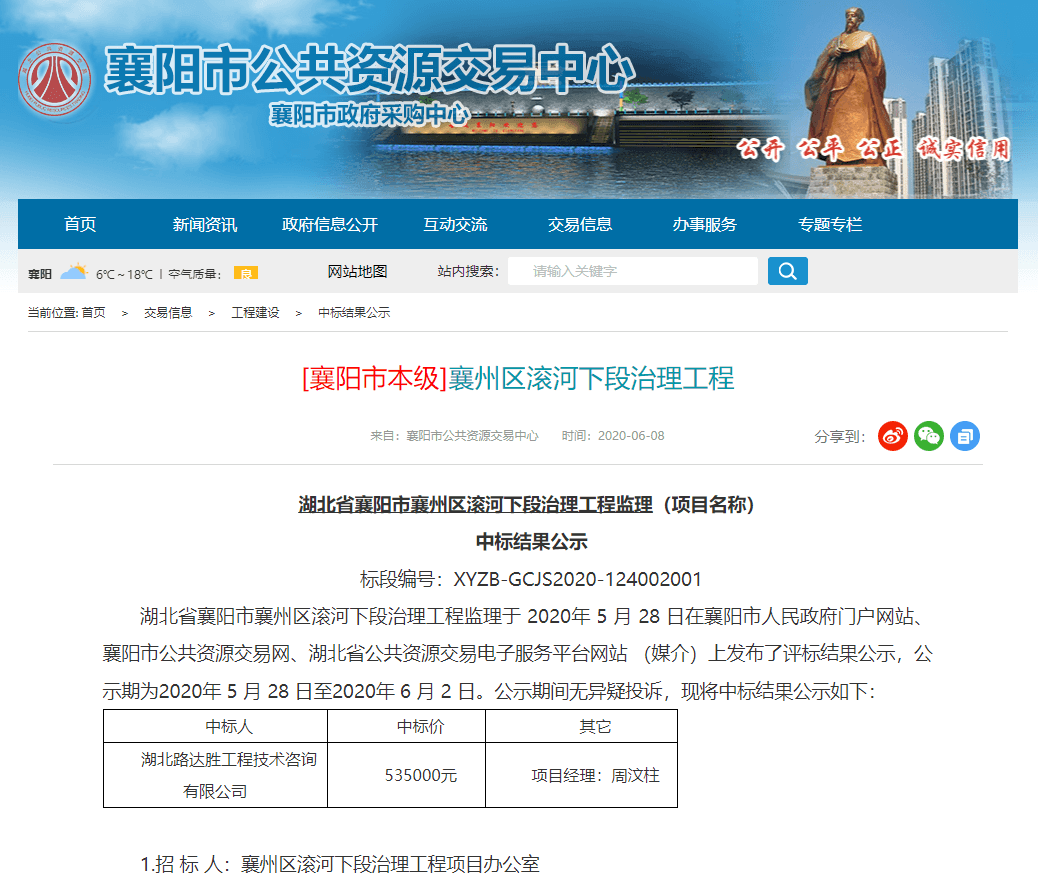This screenshot has width=1038, height=879.
Task: Navigate to 办事服务
Action: click(705, 224)
